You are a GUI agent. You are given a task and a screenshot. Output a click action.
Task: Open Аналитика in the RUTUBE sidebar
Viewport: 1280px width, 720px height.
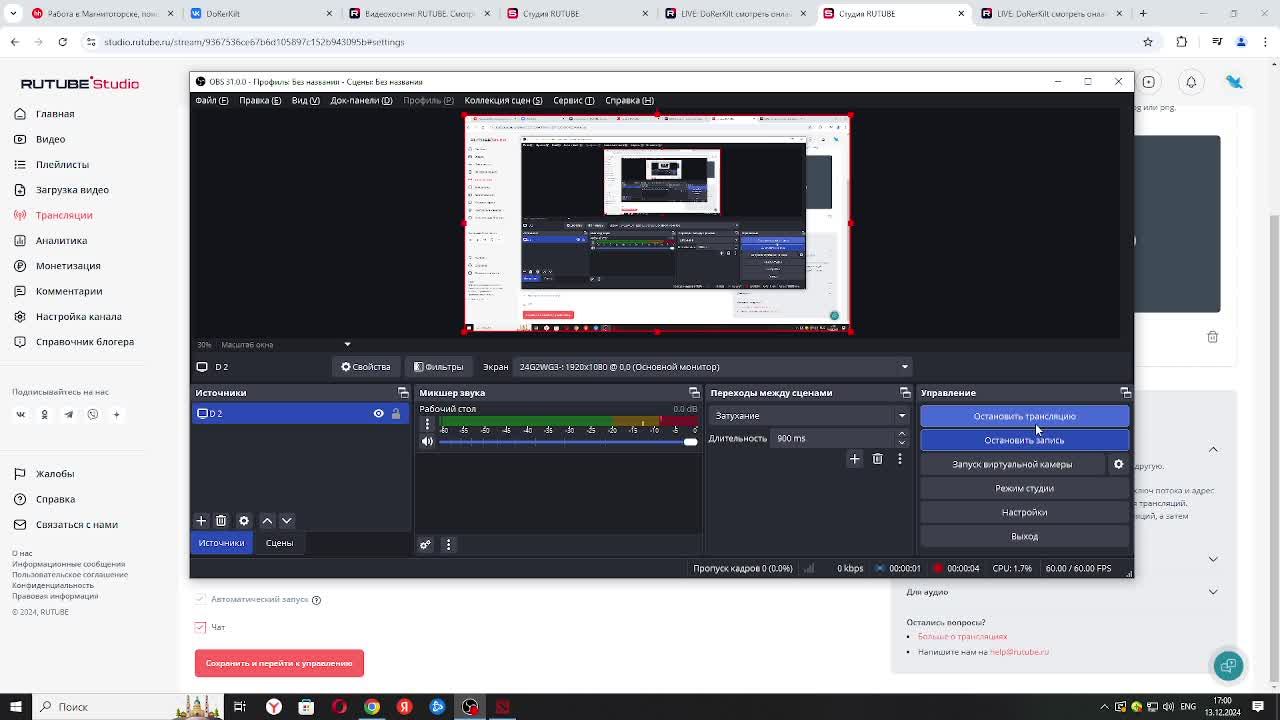tap(61, 240)
